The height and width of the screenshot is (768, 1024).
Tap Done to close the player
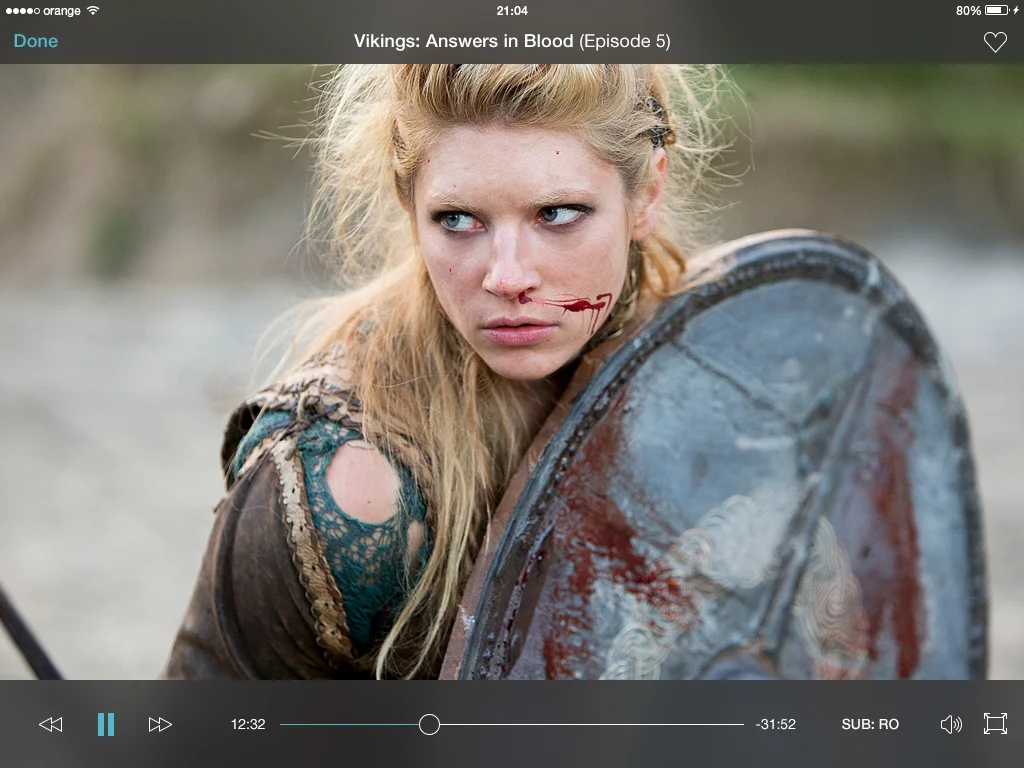tap(36, 41)
